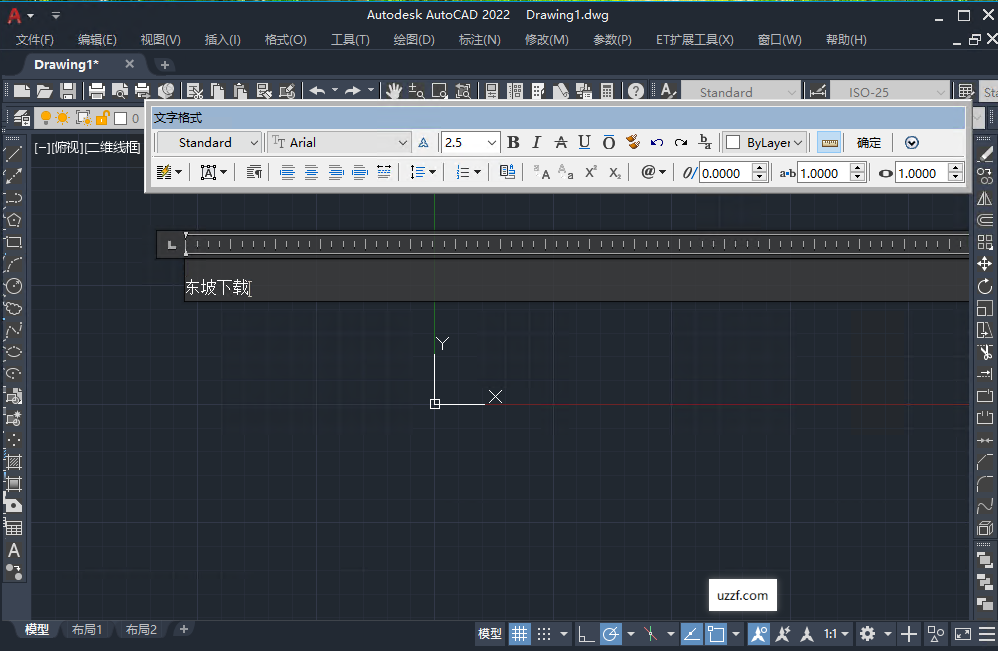Apply underline to the text
The height and width of the screenshot is (651, 998).
584,142
